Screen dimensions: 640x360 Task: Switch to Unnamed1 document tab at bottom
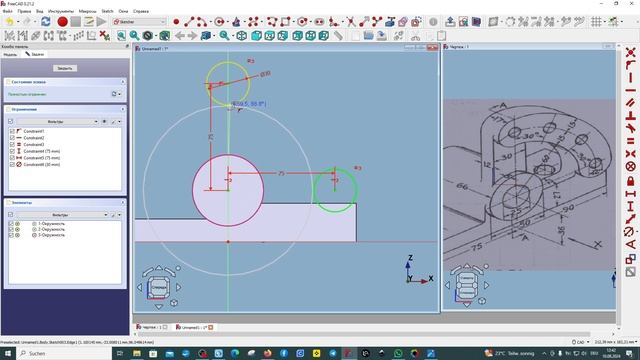point(194,327)
